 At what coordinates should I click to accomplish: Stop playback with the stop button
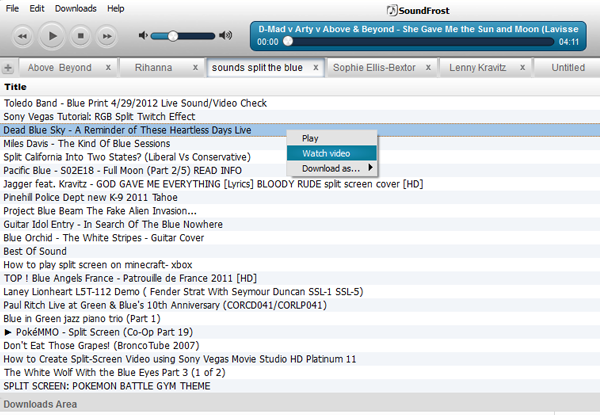pos(80,36)
